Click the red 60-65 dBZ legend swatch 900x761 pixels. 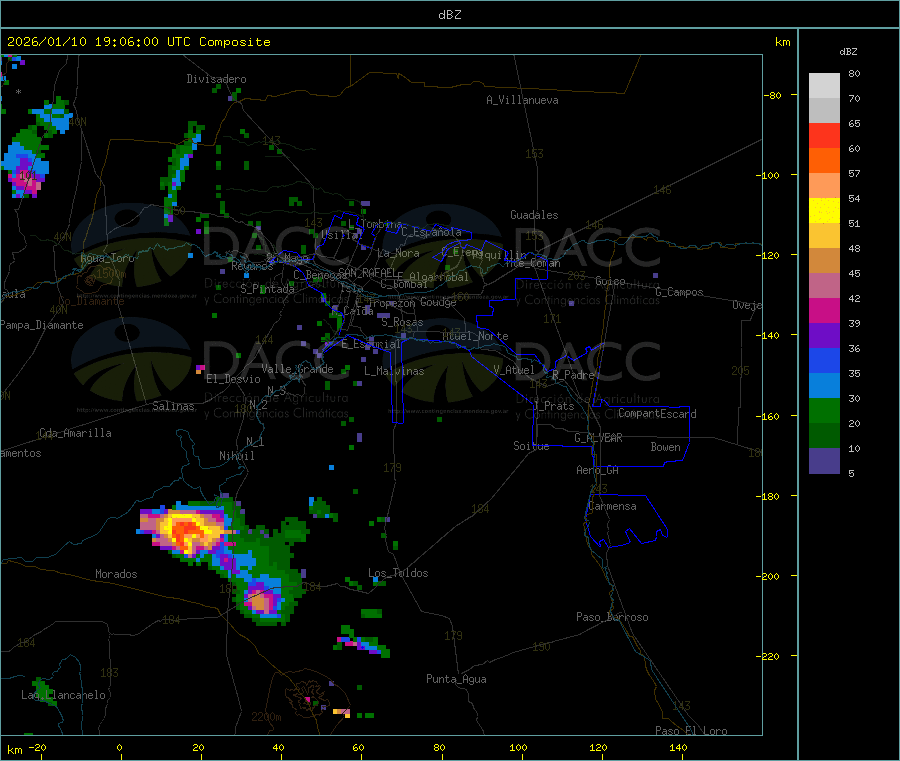[824, 135]
